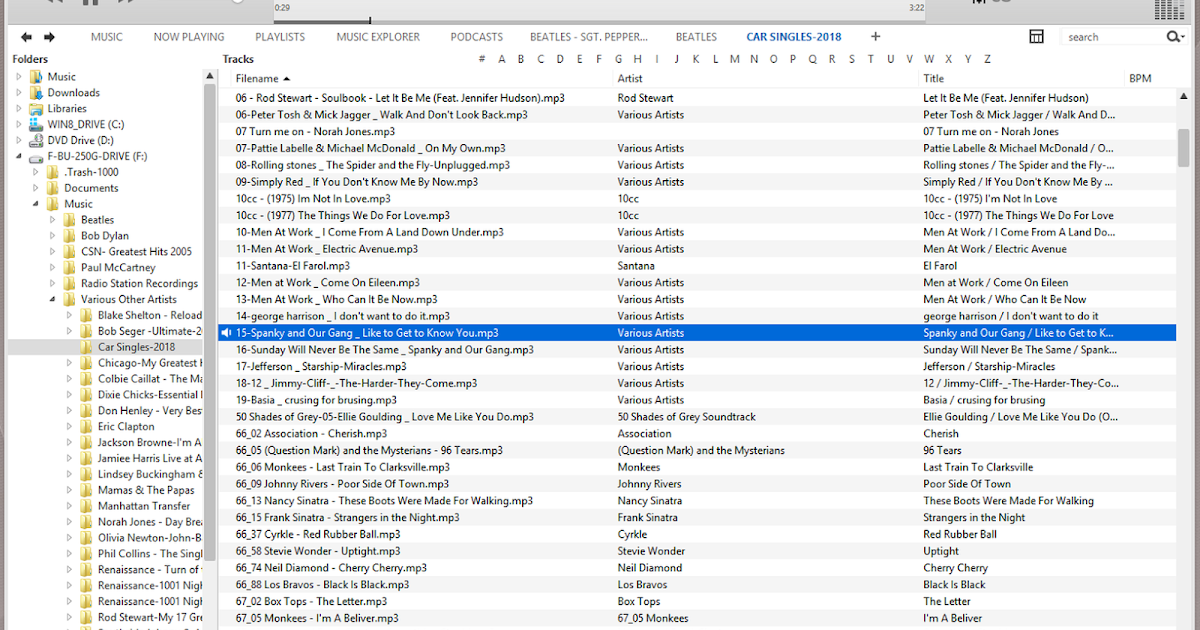Screen dimensions: 1200x630
Task: Expand the Bob Dylan folder
Action: [52, 235]
